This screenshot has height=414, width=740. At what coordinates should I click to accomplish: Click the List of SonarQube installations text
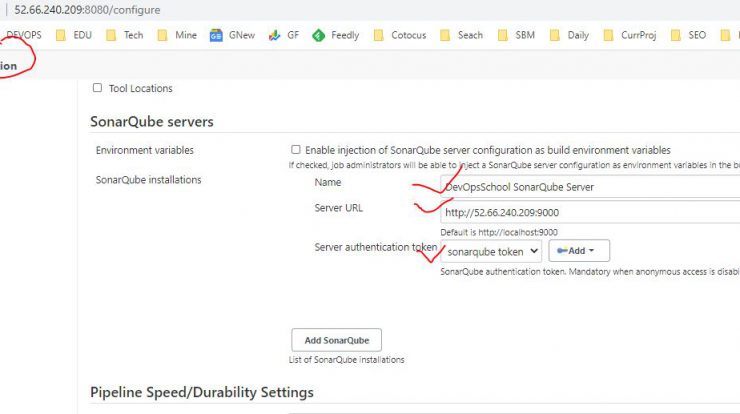[x=346, y=360]
